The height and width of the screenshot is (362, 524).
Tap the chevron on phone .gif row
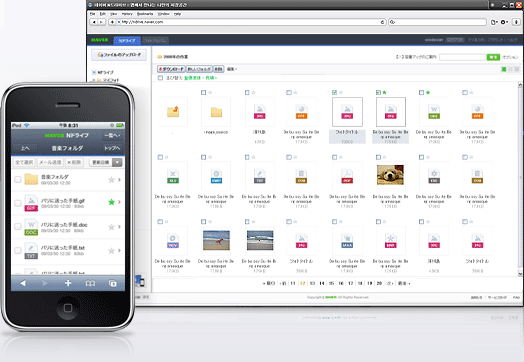pyautogui.click(x=119, y=202)
